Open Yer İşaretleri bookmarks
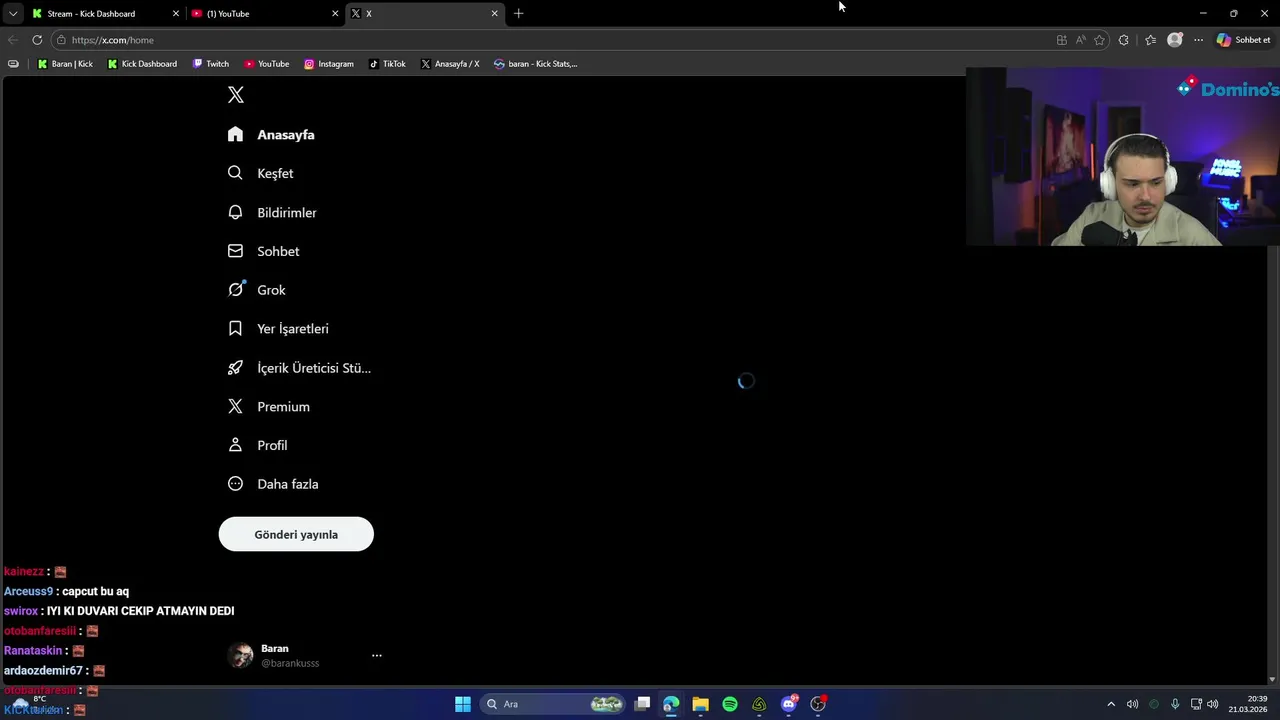 point(278,328)
